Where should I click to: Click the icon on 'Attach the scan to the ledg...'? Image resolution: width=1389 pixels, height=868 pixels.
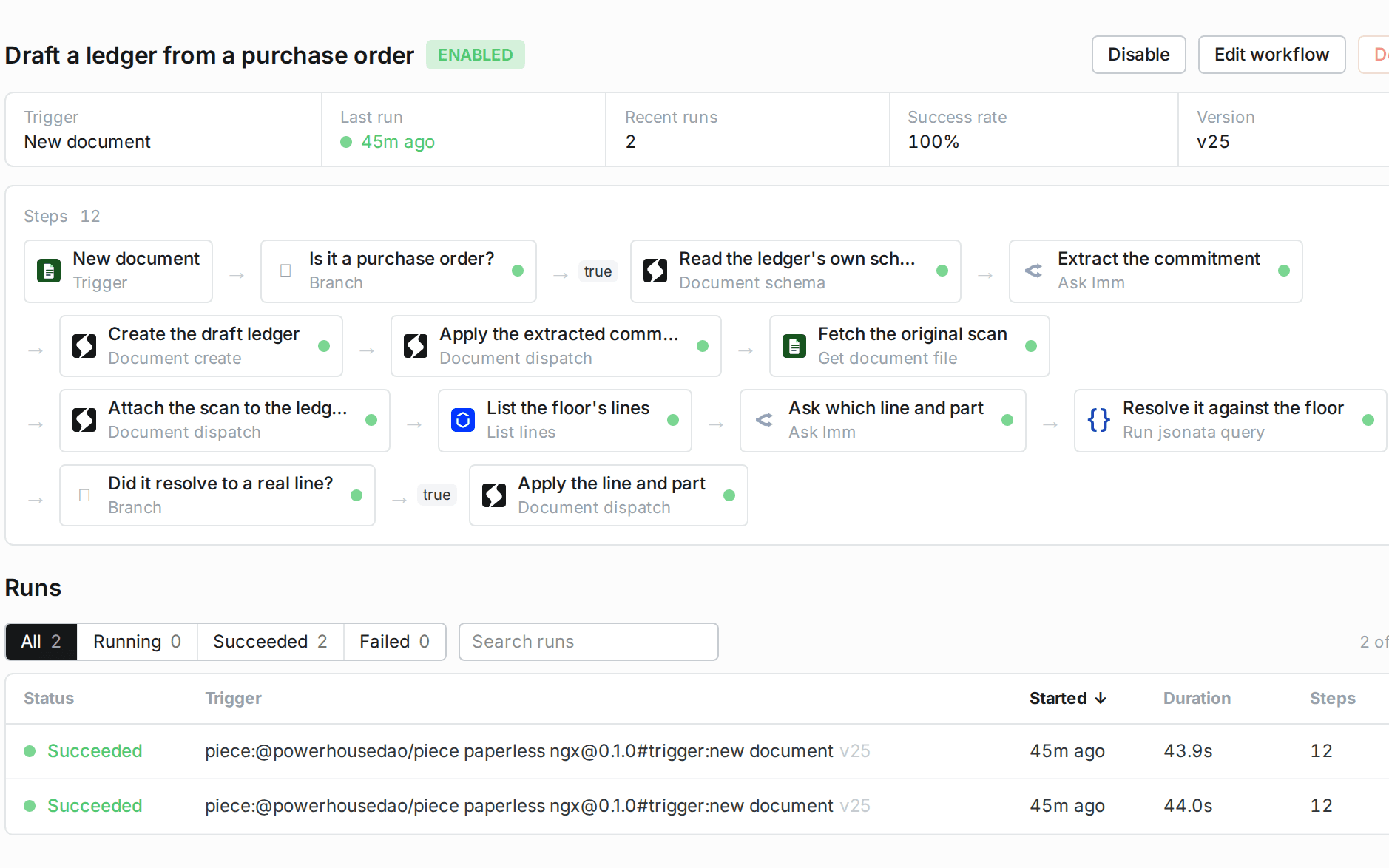[x=84, y=420]
